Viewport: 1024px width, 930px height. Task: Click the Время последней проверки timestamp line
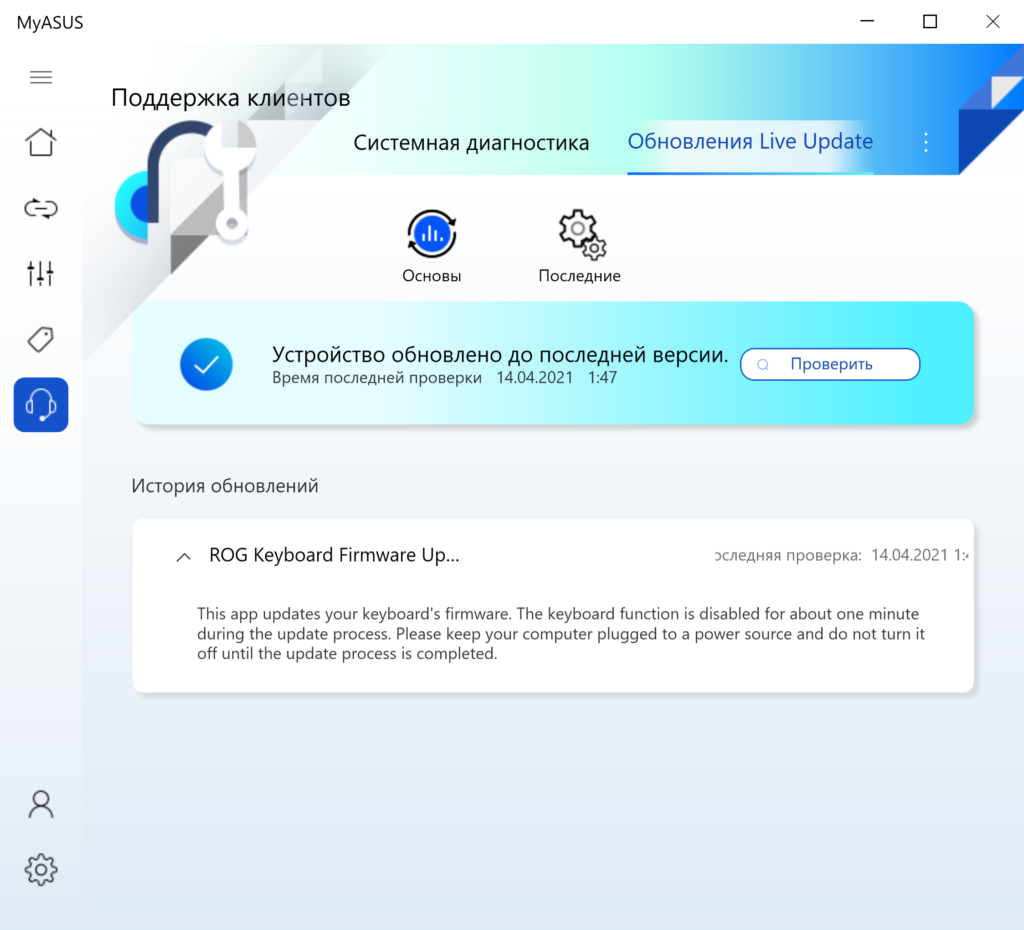(x=444, y=377)
